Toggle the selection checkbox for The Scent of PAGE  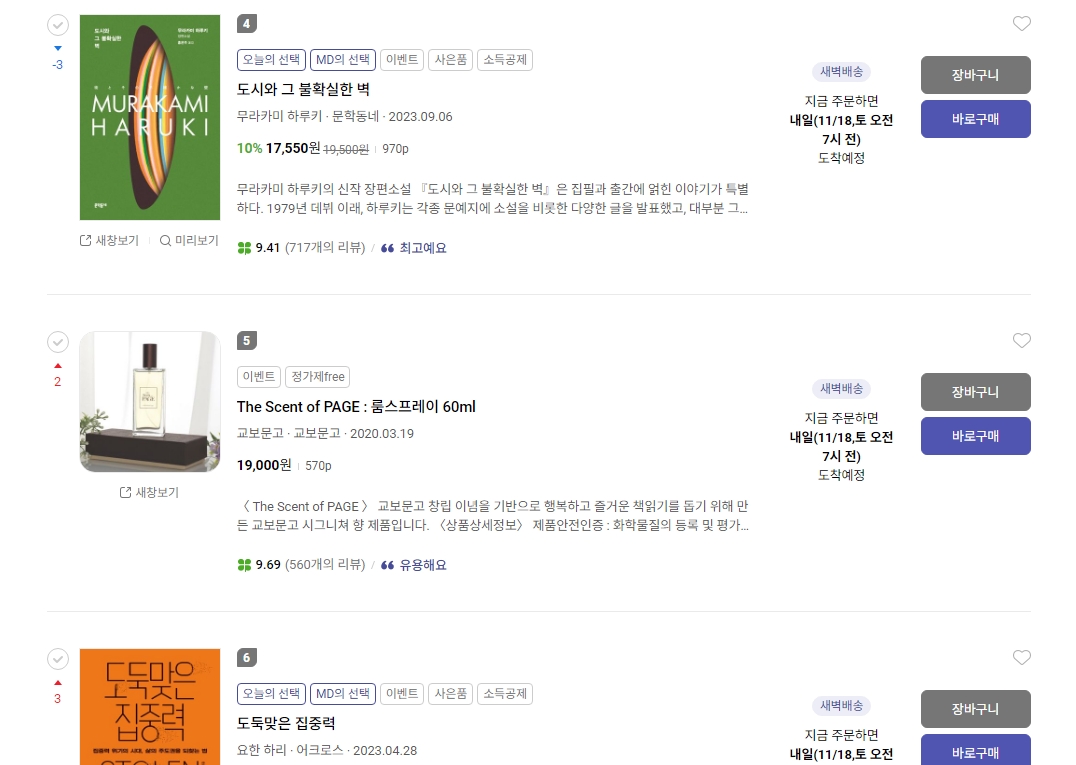[x=58, y=342]
